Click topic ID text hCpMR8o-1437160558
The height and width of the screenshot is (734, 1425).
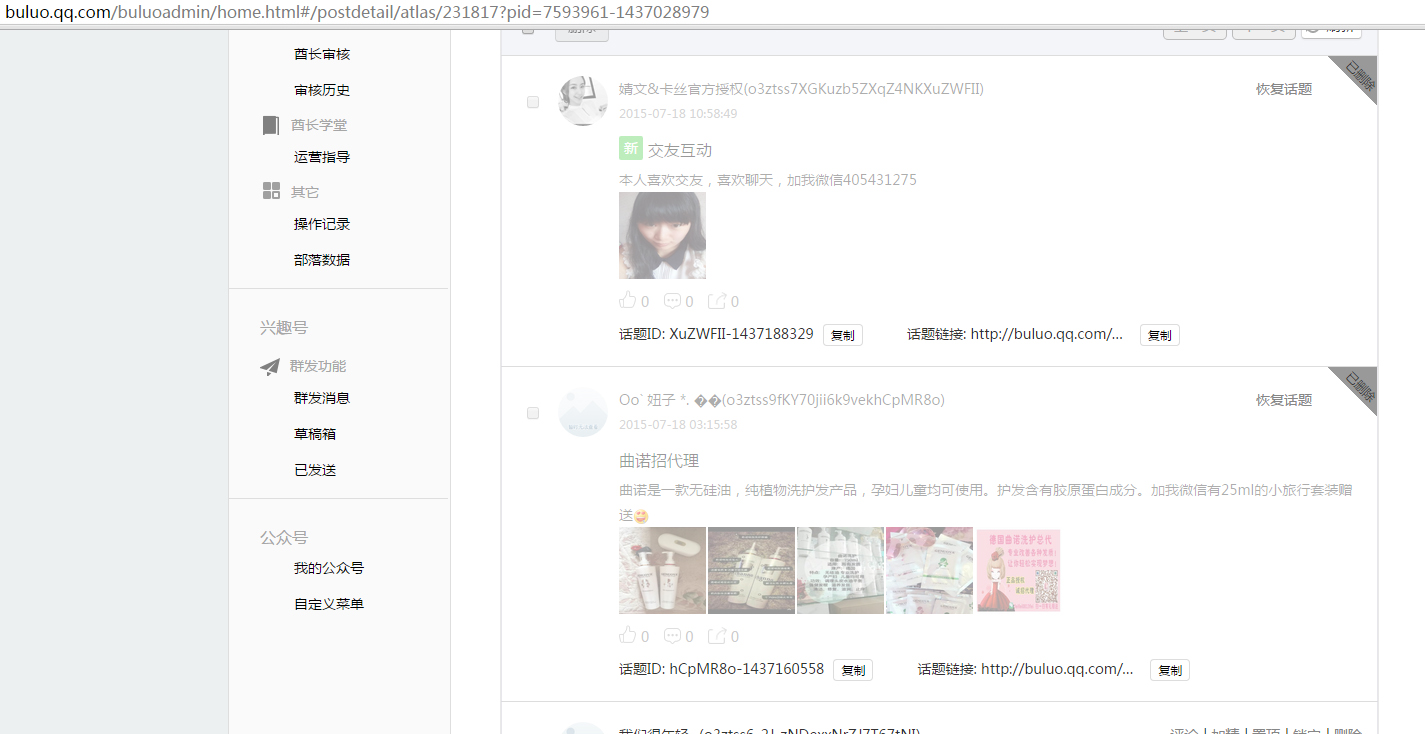746,669
